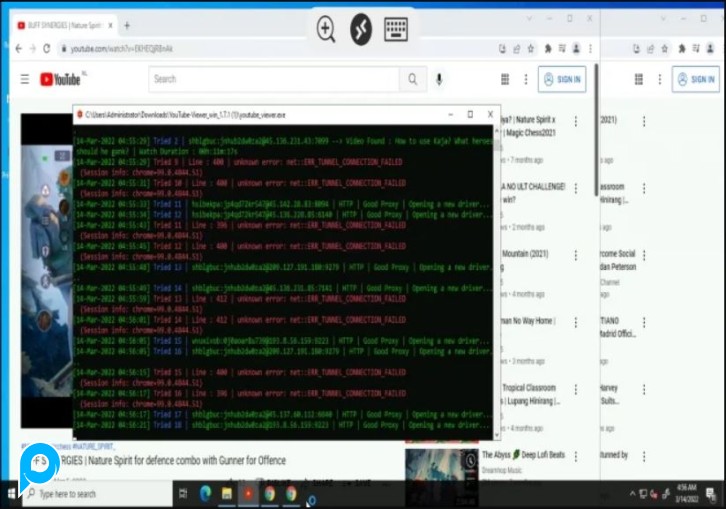This screenshot has height=509, width=726.
Task: Click the YouTube logo to go home
Action: 60,79
